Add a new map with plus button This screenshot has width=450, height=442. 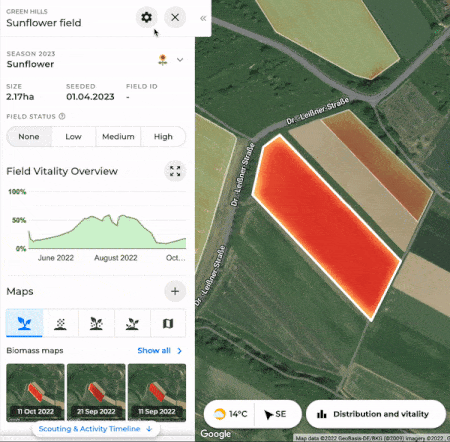click(x=175, y=291)
